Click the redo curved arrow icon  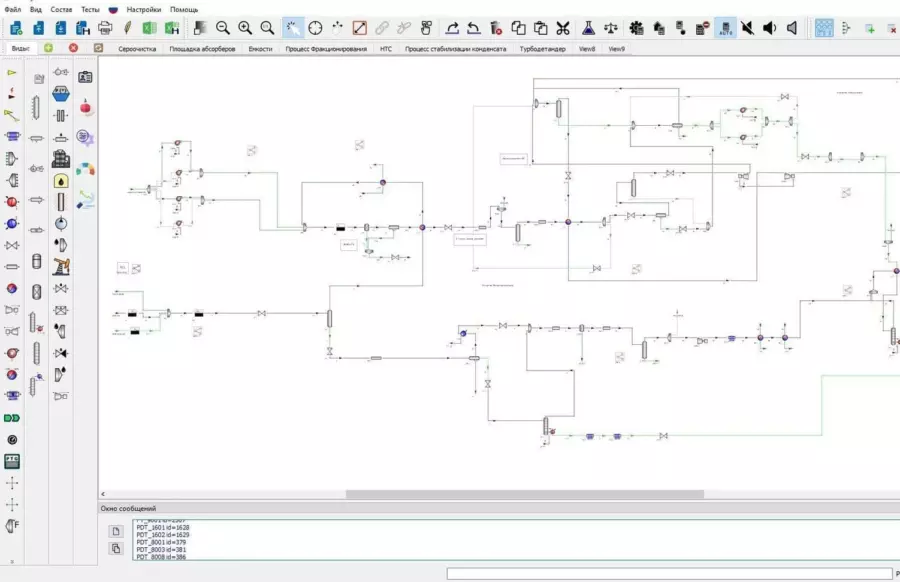pos(452,28)
